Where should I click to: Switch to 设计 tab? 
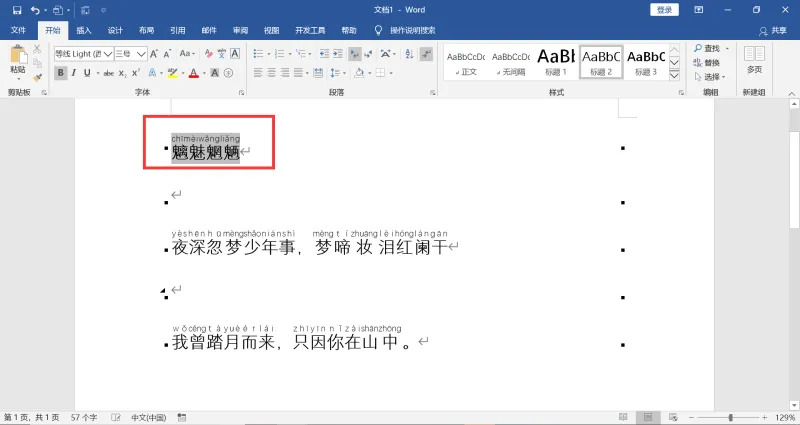[115, 31]
